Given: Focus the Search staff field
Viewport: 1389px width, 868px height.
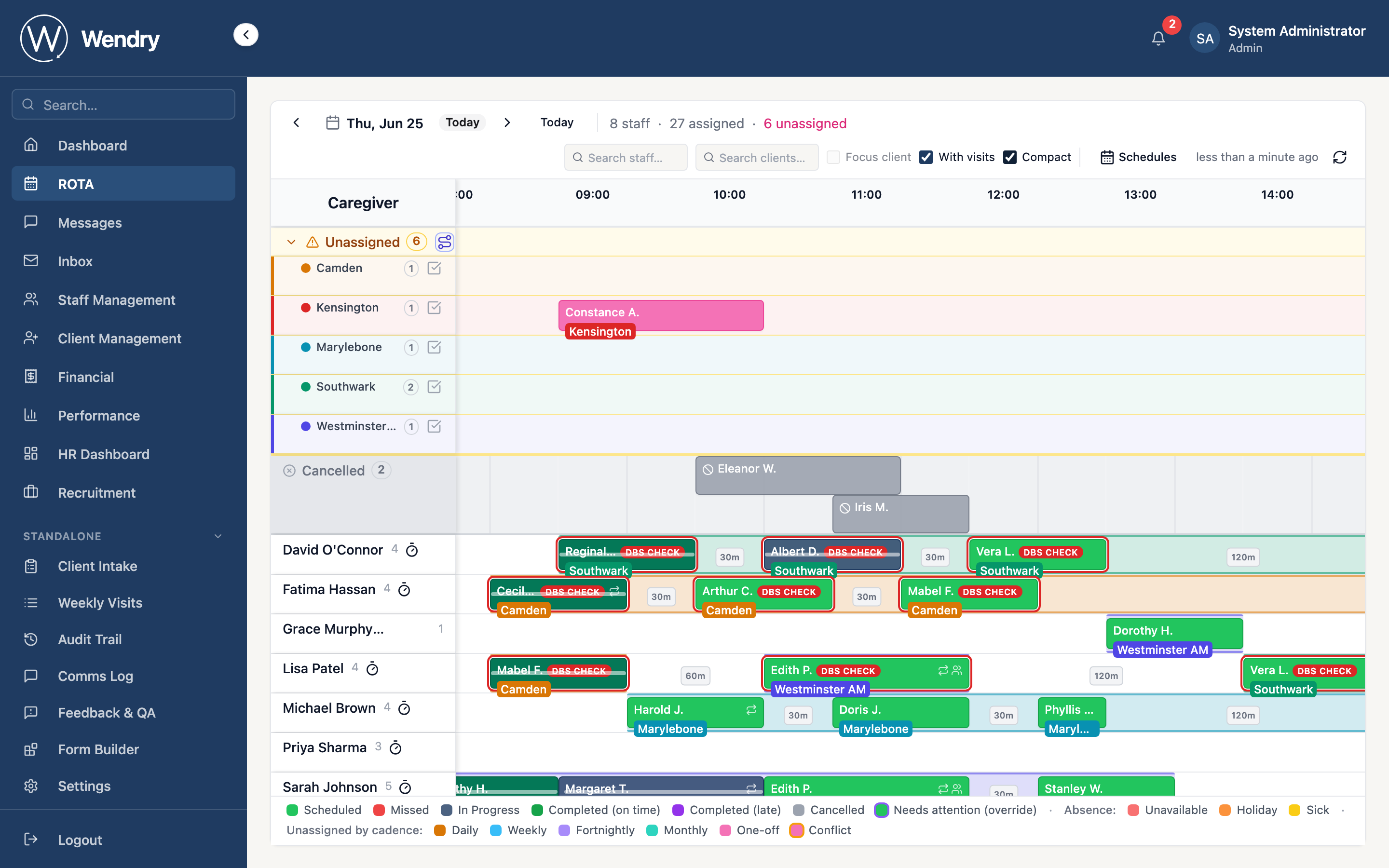Looking at the screenshot, I should (x=626, y=157).
